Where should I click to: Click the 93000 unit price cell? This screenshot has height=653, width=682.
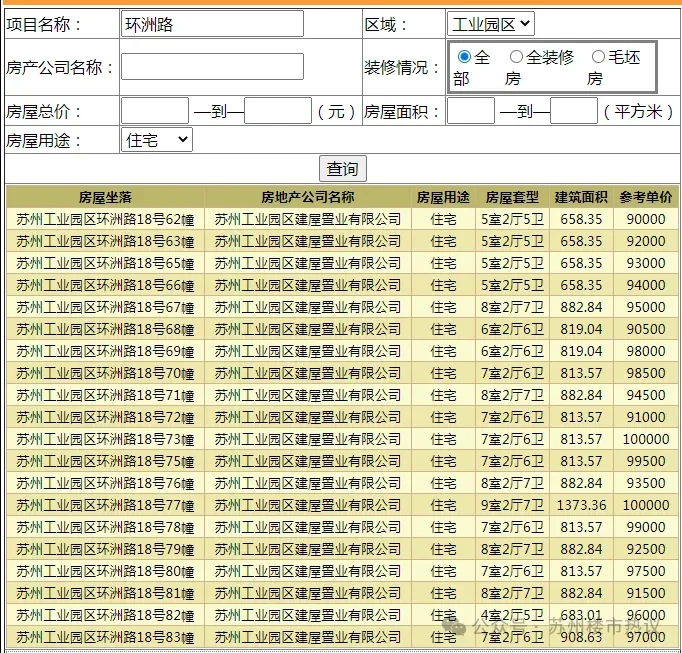(646, 263)
